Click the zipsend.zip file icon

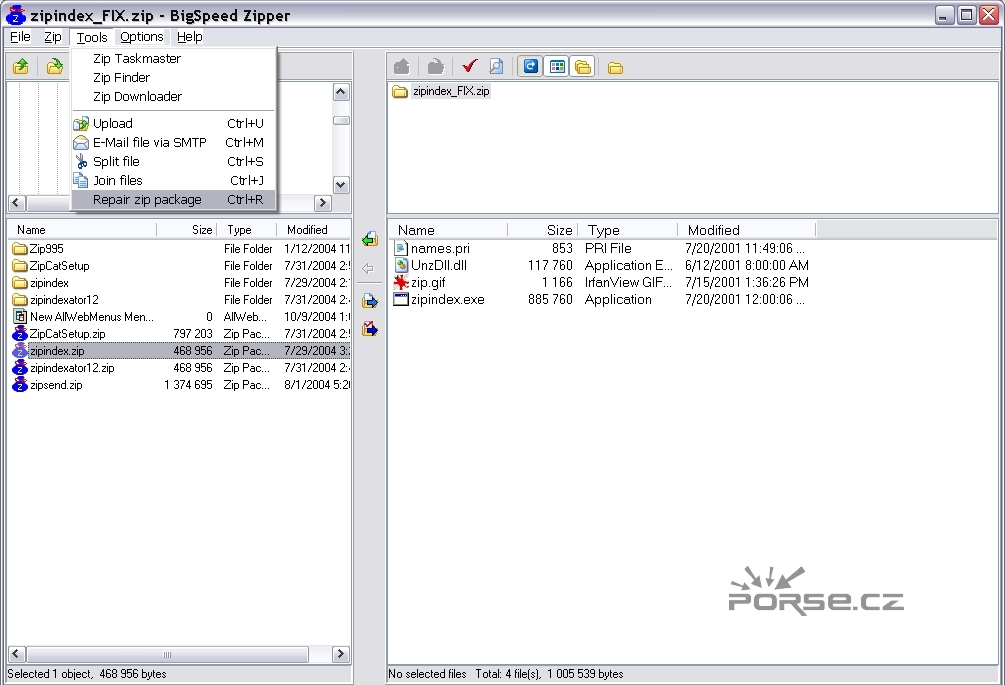pyautogui.click(x=21, y=385)
